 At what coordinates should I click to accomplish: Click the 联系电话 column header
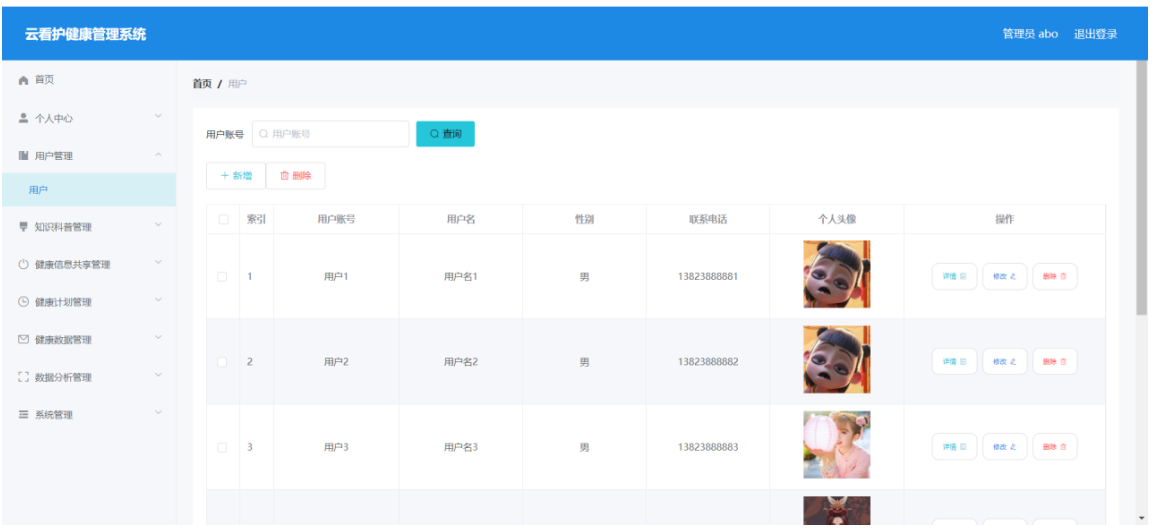point(708,220)
